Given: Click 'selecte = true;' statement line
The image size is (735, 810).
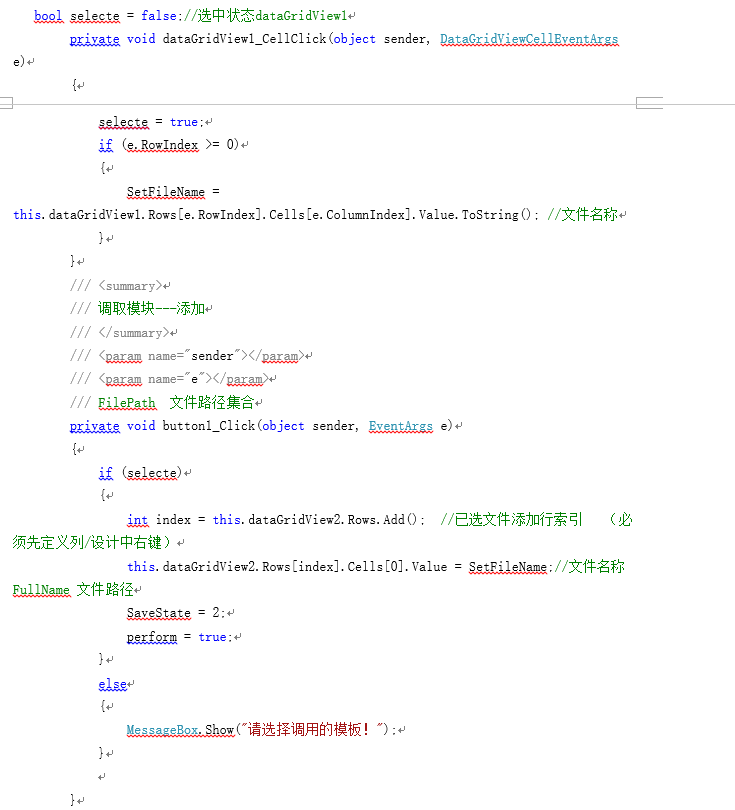Looking at the screenshot, I should tap(151, 122).
